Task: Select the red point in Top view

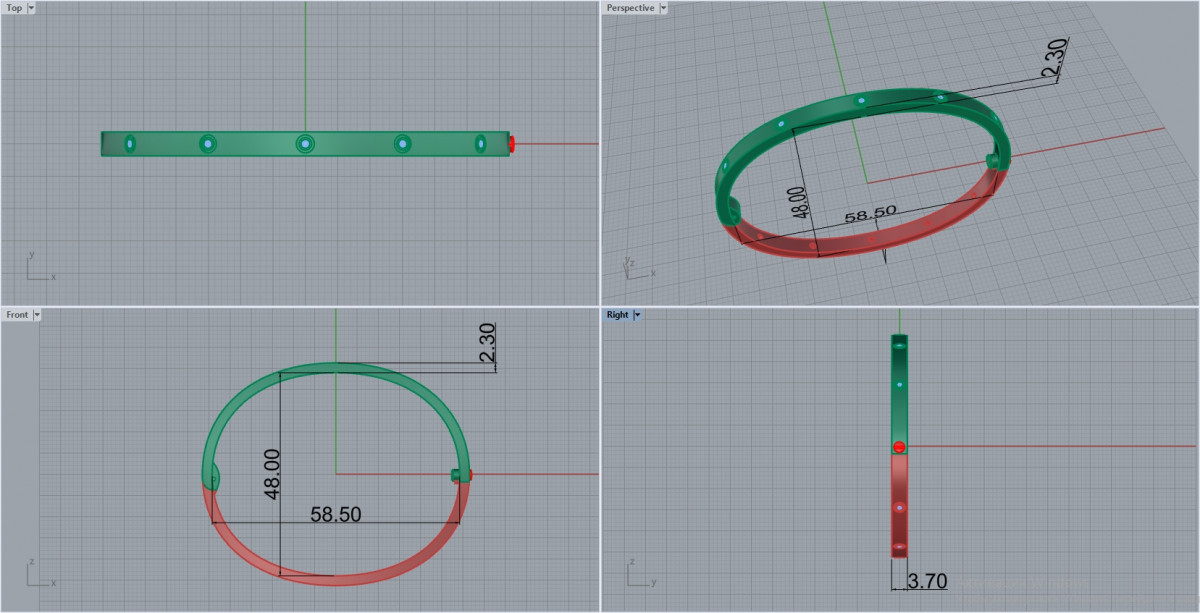Action: [x=512, y=144]
